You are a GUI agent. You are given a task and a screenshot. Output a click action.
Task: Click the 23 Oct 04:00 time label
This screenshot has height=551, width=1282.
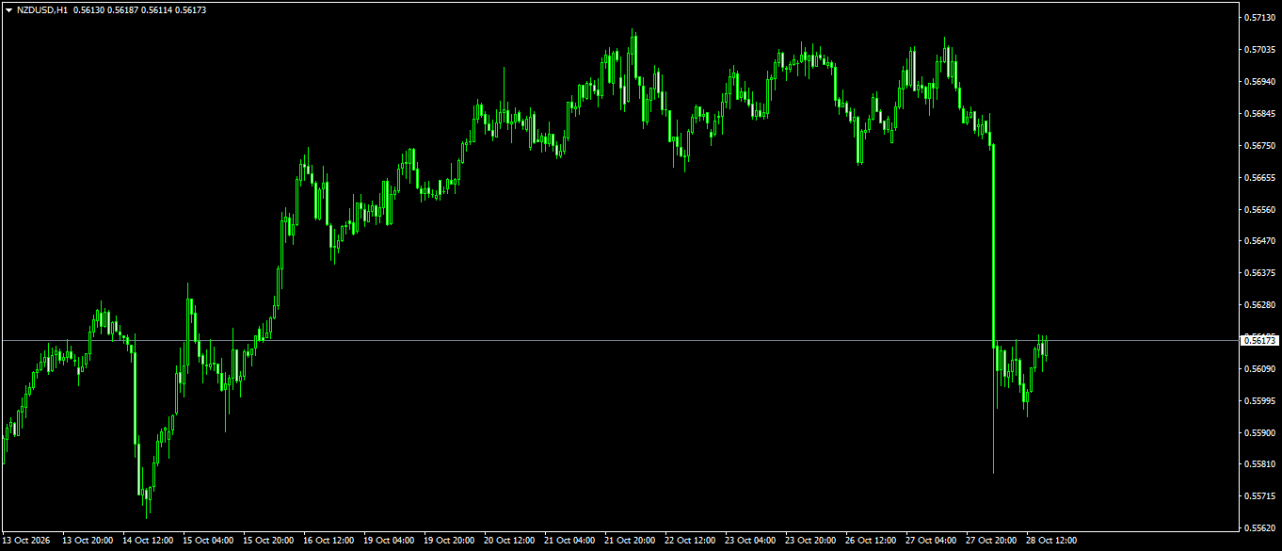[x=750, y=541]
